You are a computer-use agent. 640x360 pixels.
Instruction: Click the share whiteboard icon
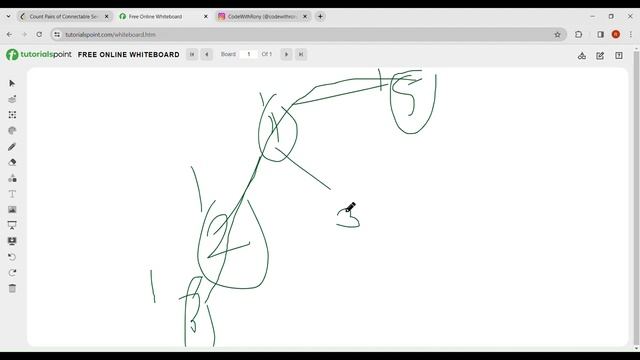point(582,56)
